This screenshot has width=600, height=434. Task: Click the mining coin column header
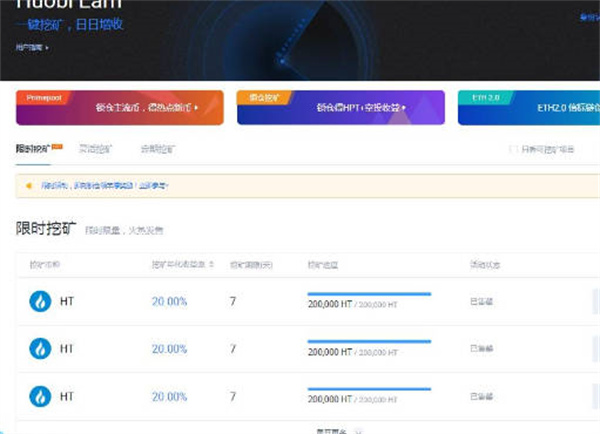(x=45, y=264)
